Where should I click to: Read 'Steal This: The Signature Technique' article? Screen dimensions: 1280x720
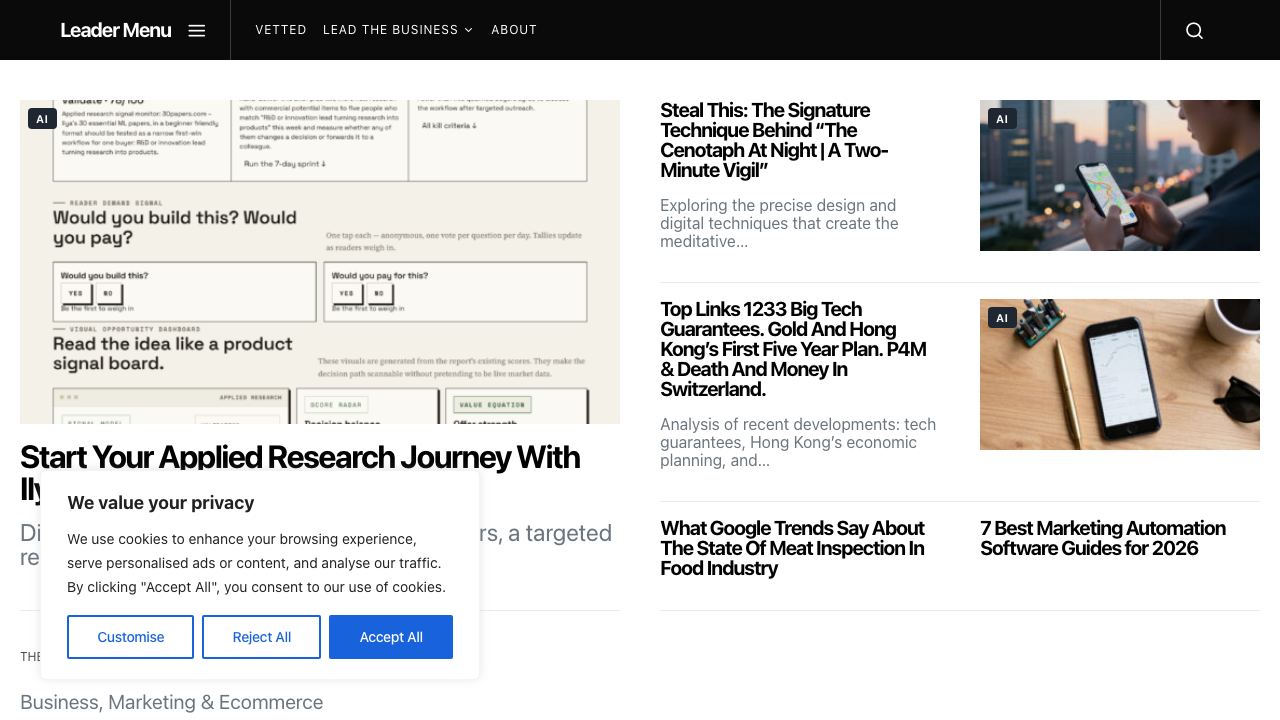coord(774,140)
